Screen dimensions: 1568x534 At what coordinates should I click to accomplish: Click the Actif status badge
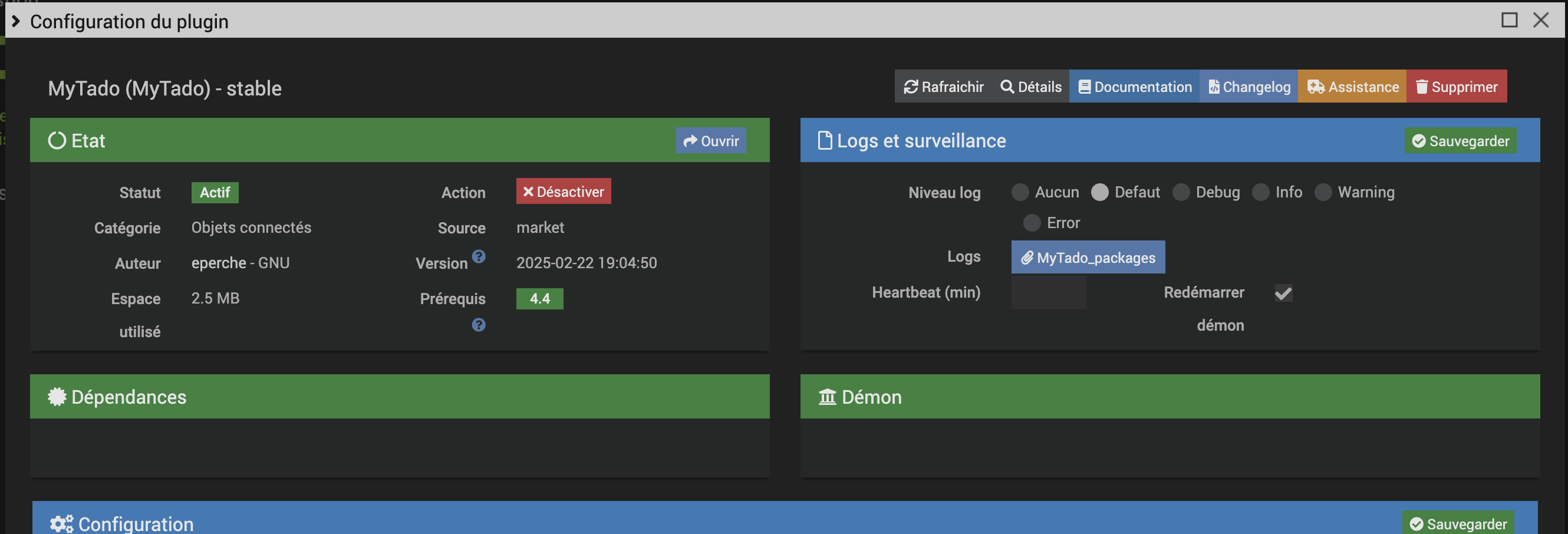(x=215, y=192)
